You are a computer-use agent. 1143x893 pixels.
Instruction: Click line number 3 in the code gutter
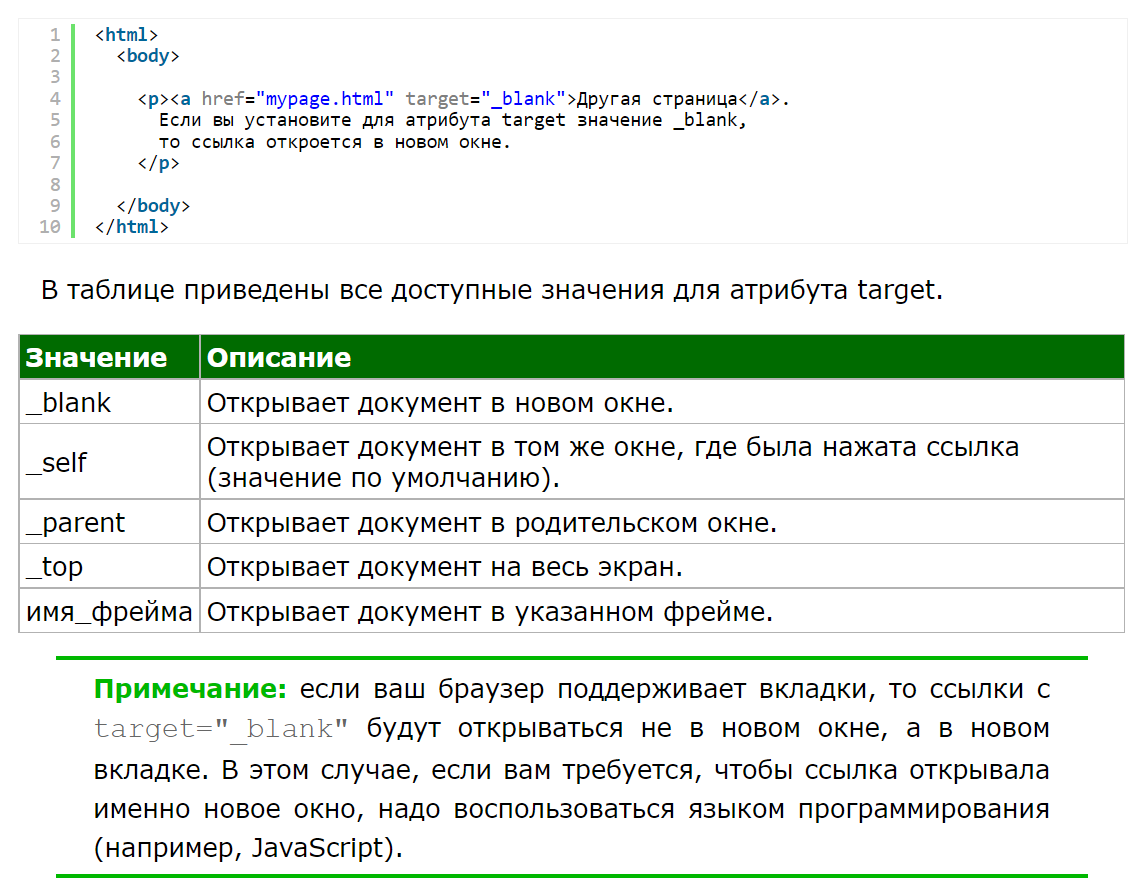click(55, 77)
